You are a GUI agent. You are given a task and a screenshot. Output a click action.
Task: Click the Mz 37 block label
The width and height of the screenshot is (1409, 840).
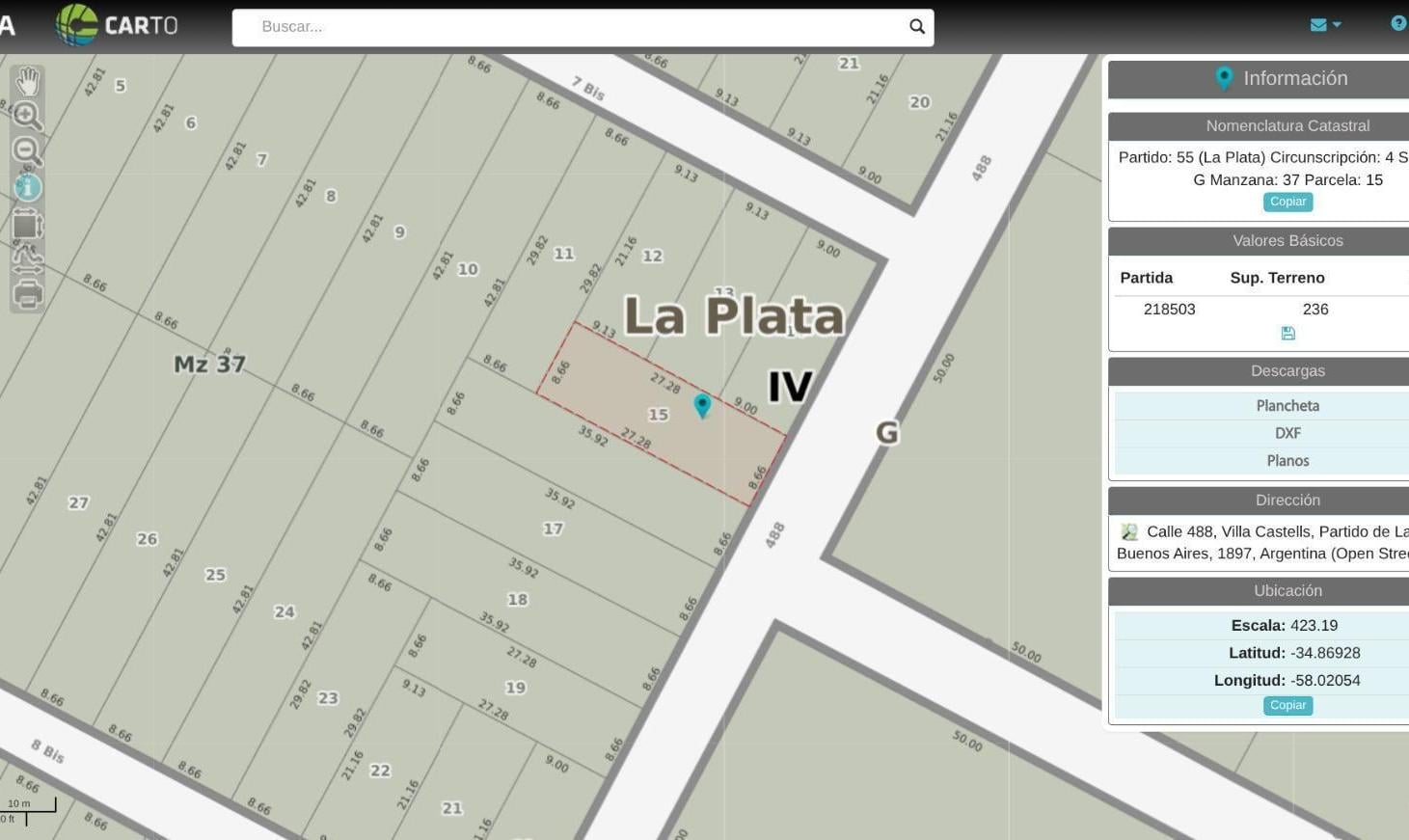[x=209, y=364]
